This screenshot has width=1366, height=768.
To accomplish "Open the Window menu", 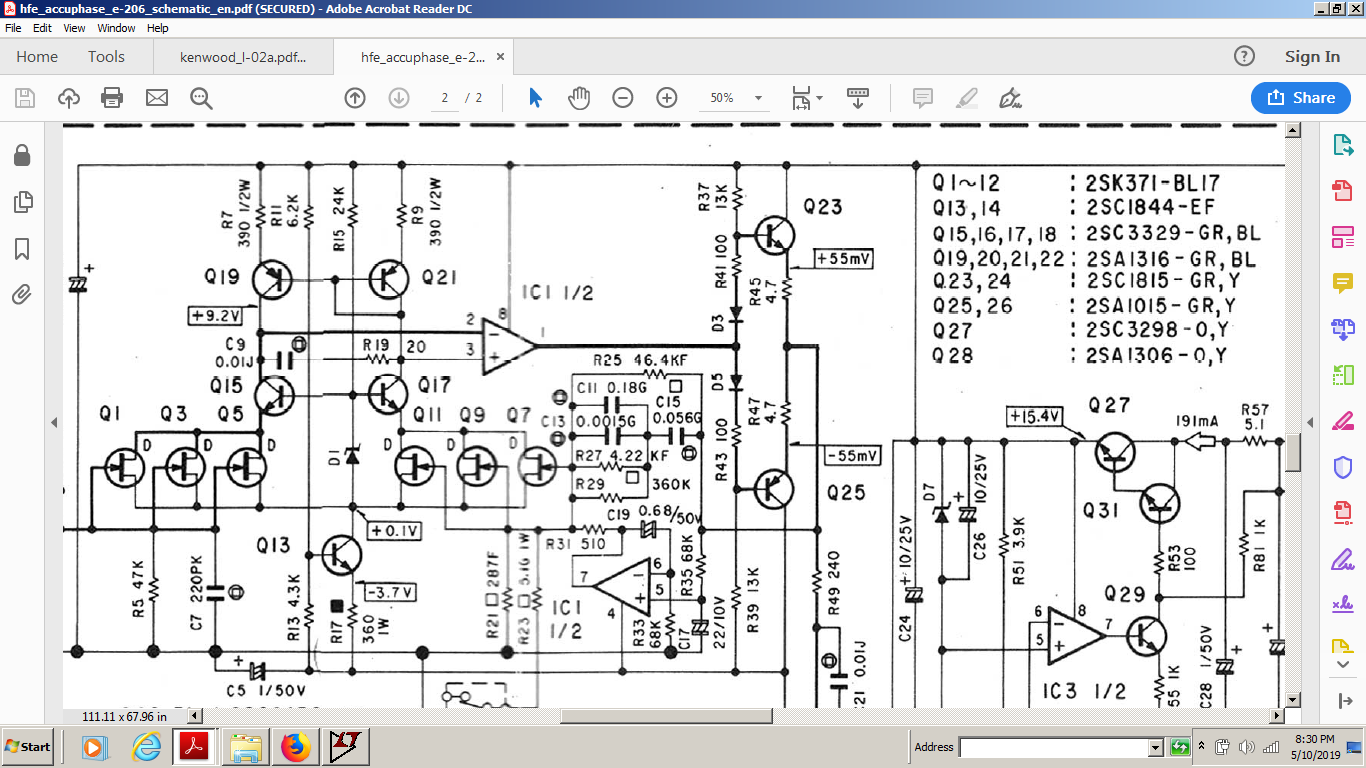I will pos(116,28).
